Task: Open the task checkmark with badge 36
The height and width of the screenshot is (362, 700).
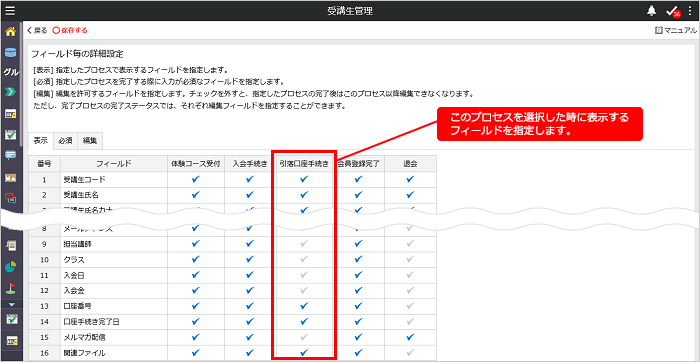Action: coord(673,12)
